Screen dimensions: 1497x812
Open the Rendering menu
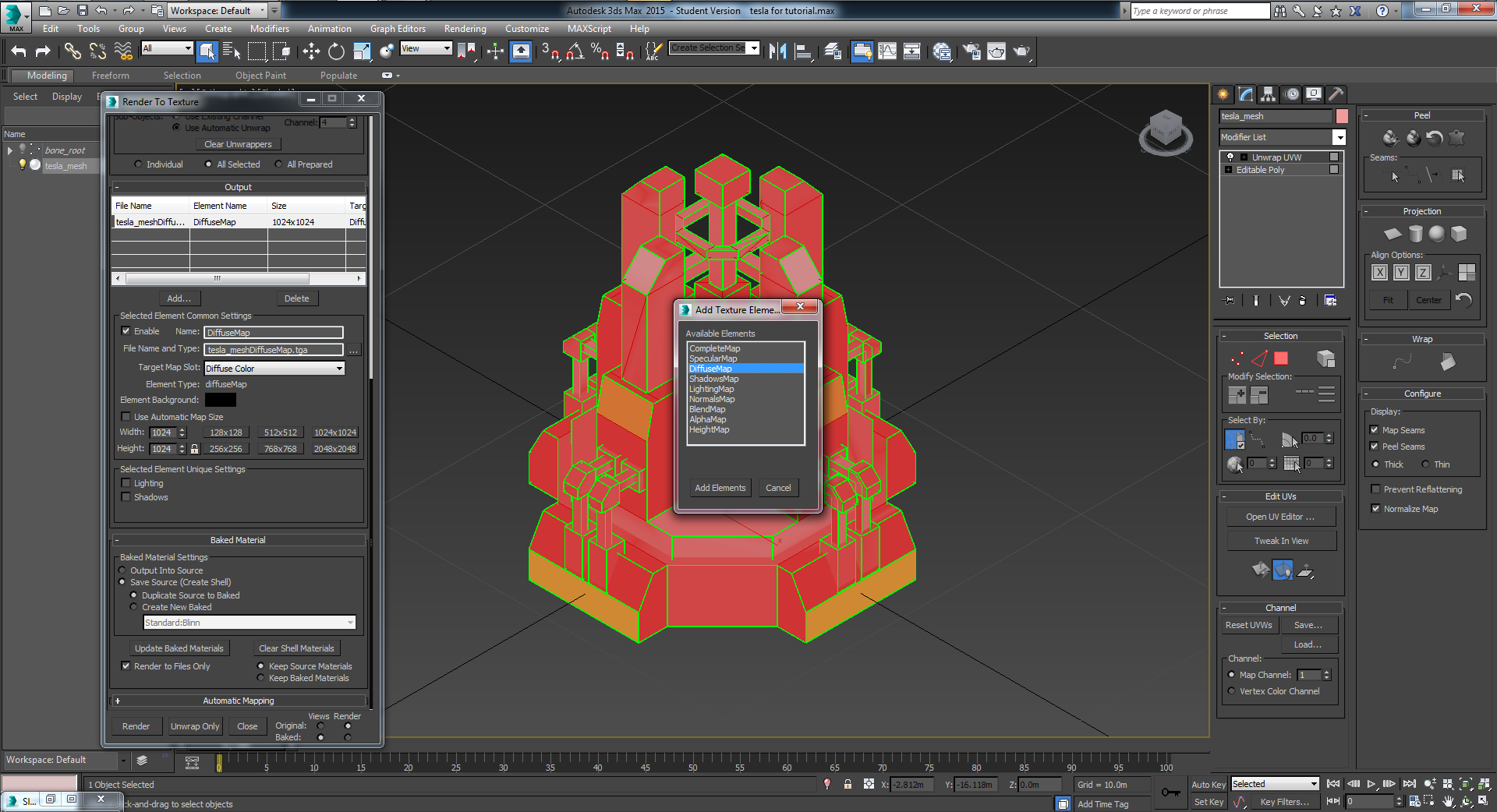click(x=465, y=29)
